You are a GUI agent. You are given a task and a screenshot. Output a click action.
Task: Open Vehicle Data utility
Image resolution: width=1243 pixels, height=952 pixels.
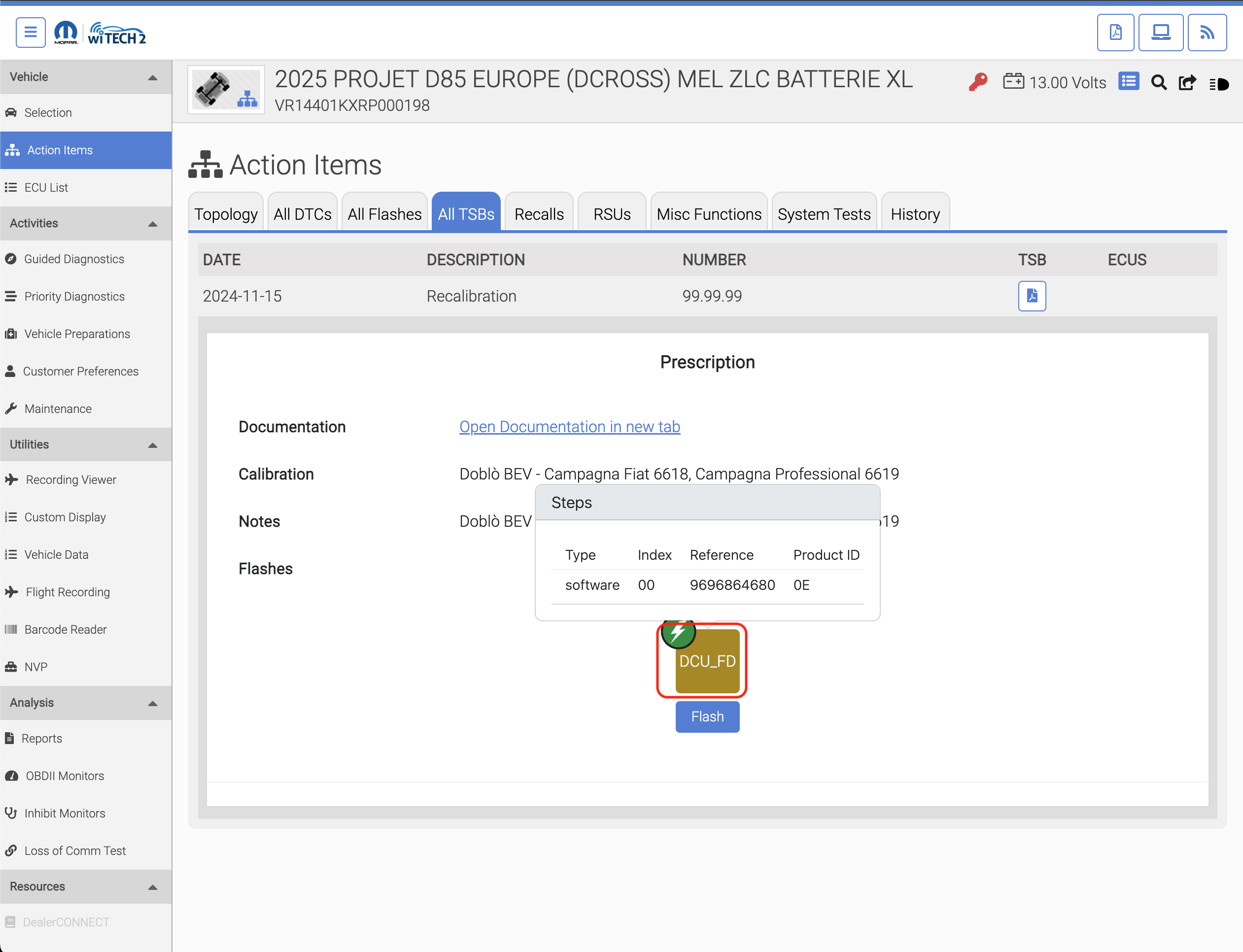tap(86, 555)
